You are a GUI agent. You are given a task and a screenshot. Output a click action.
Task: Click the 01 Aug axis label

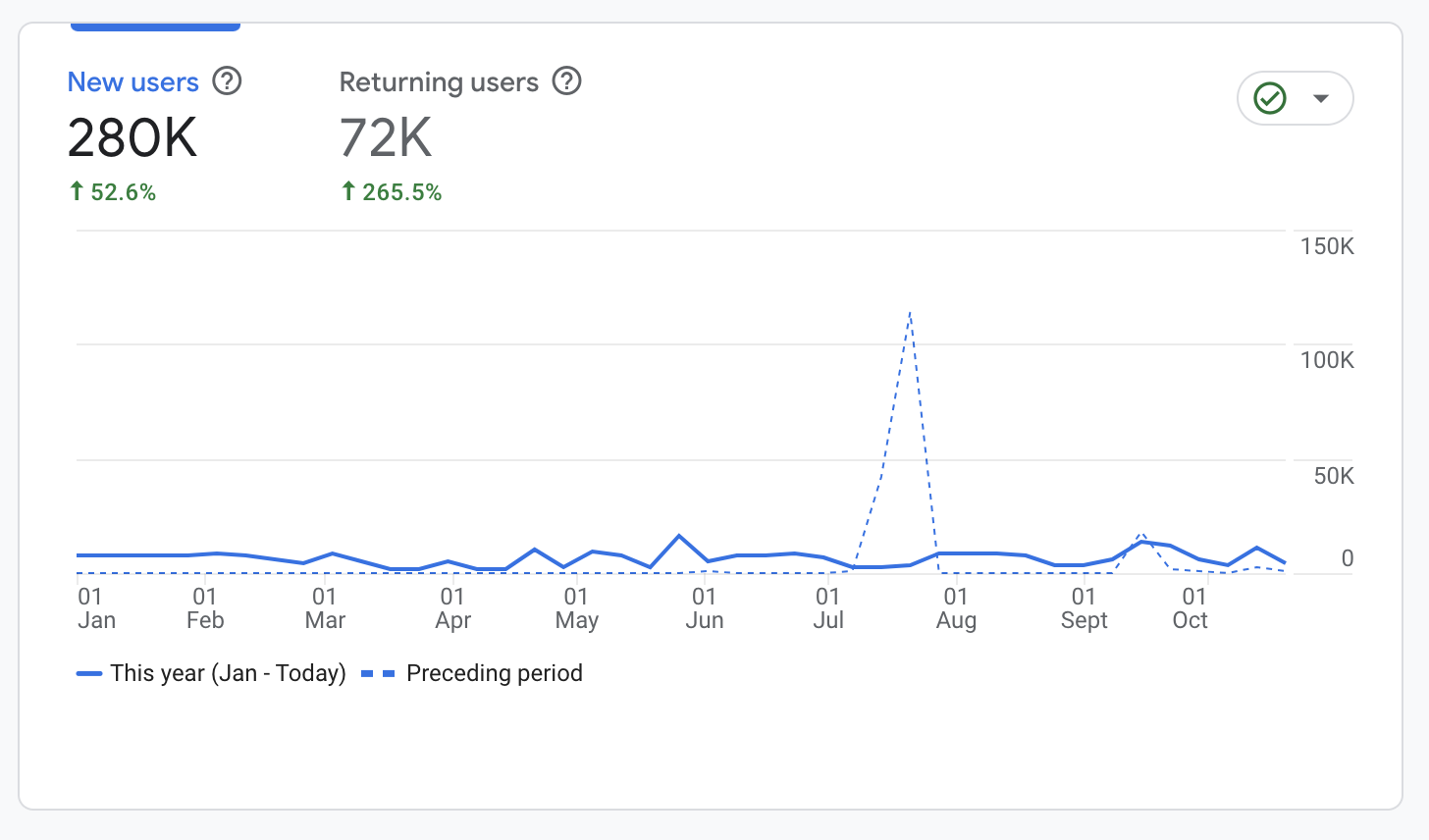[956, 608]
